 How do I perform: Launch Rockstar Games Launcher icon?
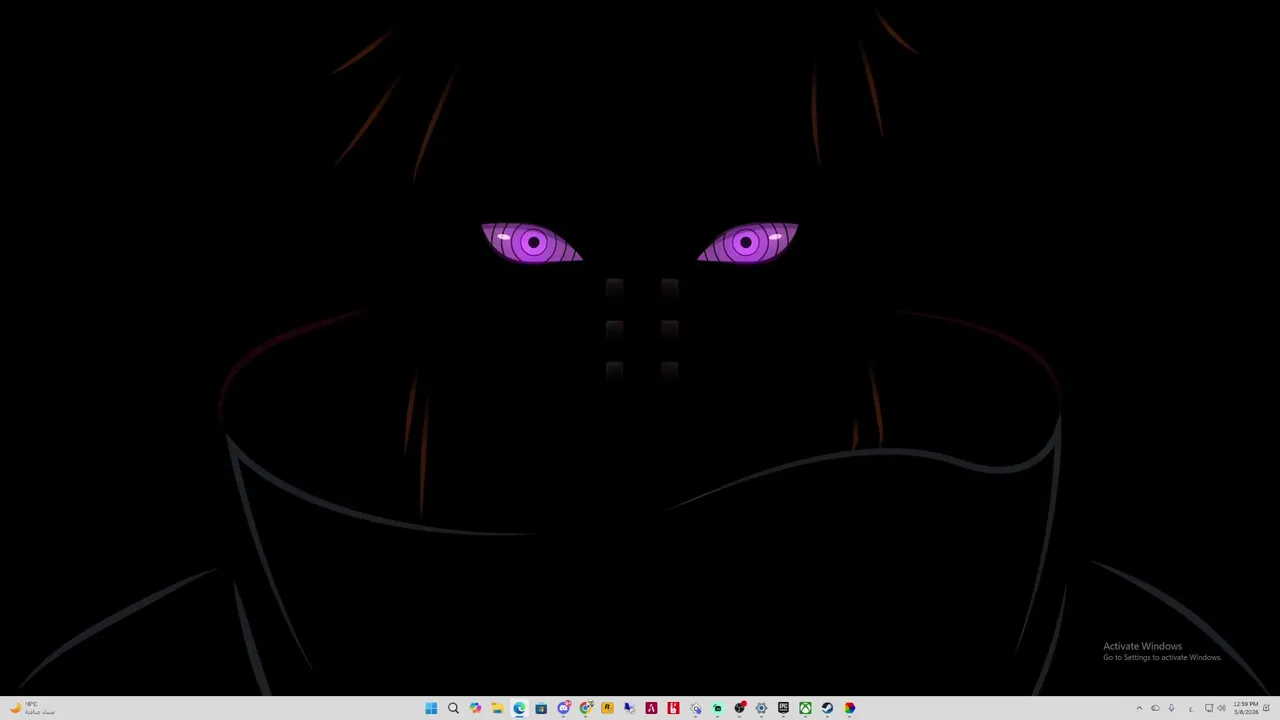[x=607, y=708]
